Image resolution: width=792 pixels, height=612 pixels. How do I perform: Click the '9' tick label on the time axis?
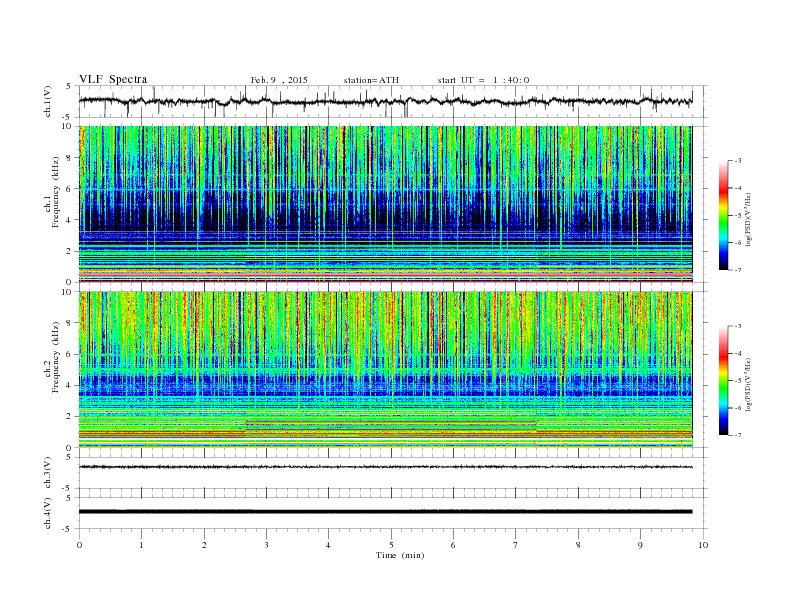640,545
